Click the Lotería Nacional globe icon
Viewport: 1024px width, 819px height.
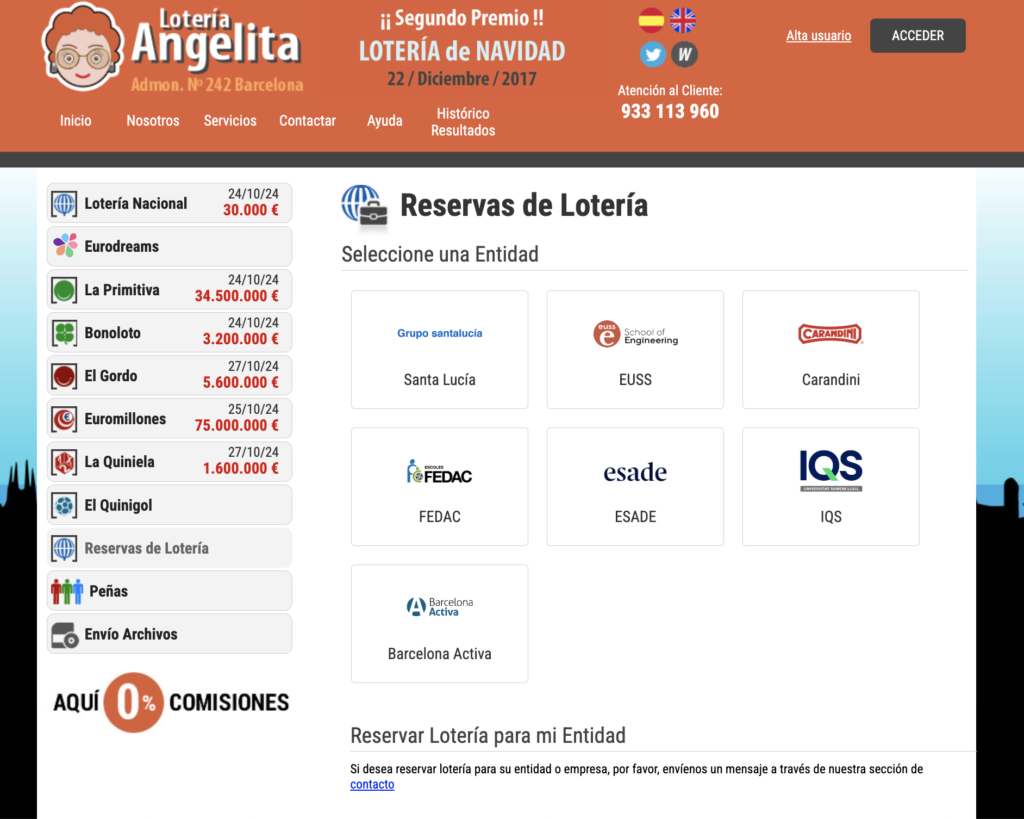click(x=64, y=204)
